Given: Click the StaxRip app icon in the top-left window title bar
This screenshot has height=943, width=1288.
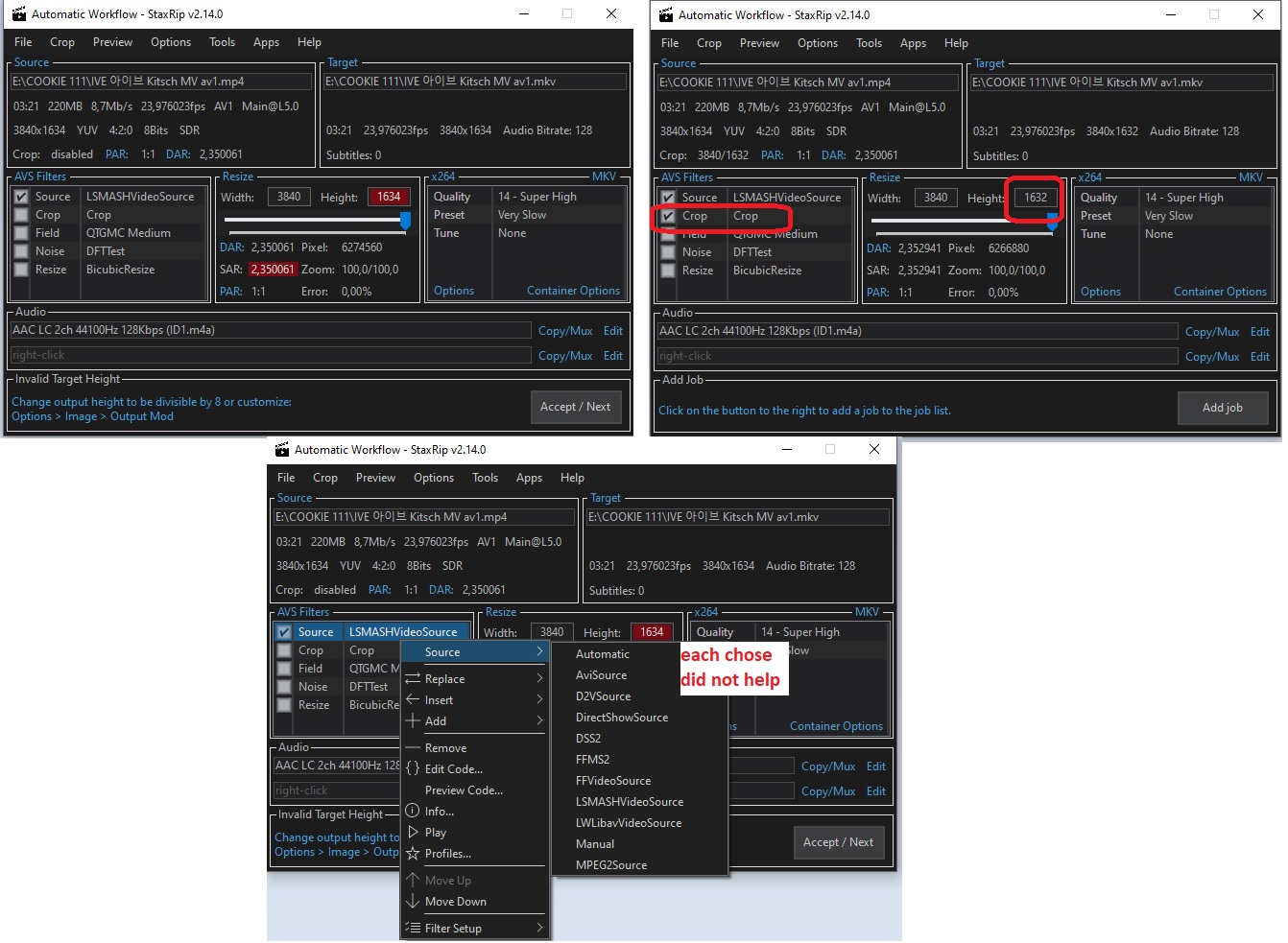Looking at the screenshot, I should pyautogui.click(x=19, y=13).
